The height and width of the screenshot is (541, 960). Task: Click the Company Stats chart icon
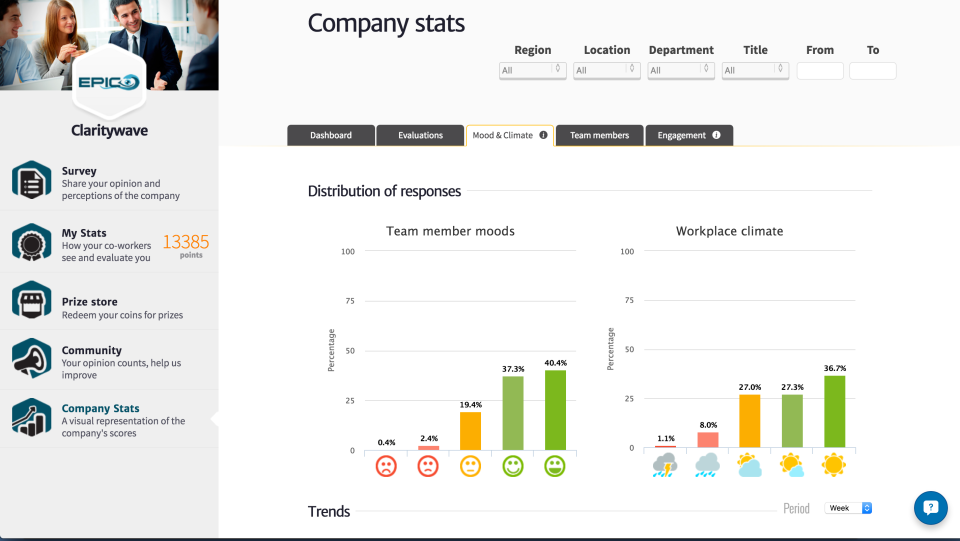31,416
